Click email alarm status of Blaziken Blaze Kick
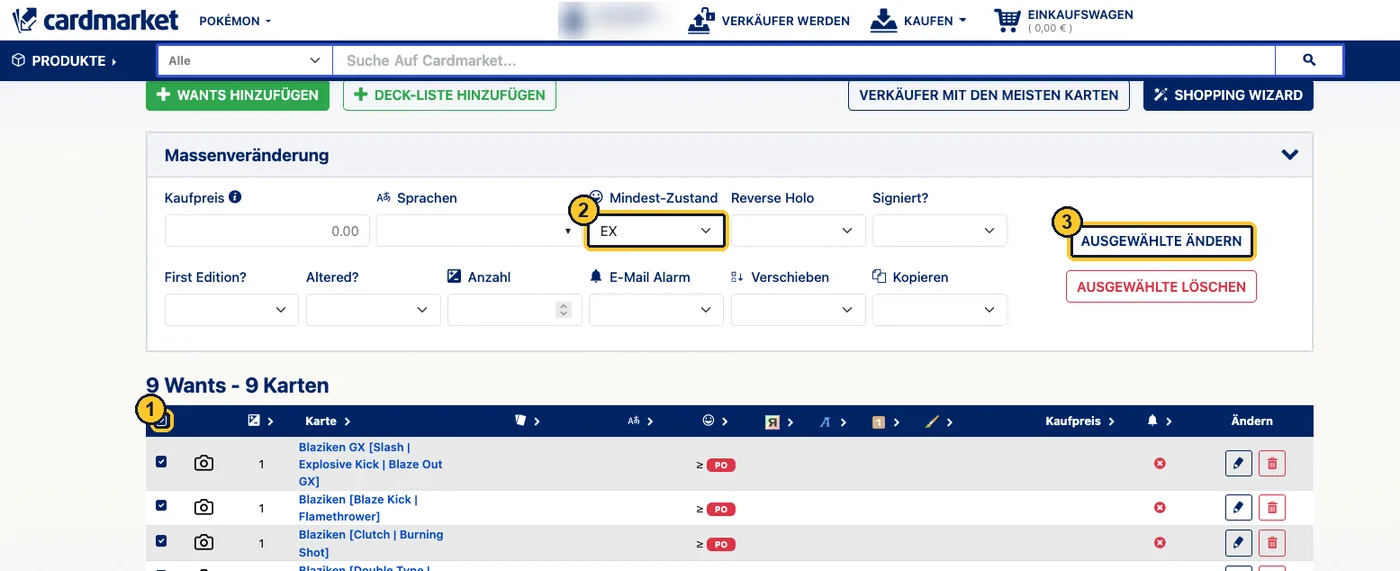Viewport: 1400px width, 571px height. pyautogui.click(x=1159, y=508)
